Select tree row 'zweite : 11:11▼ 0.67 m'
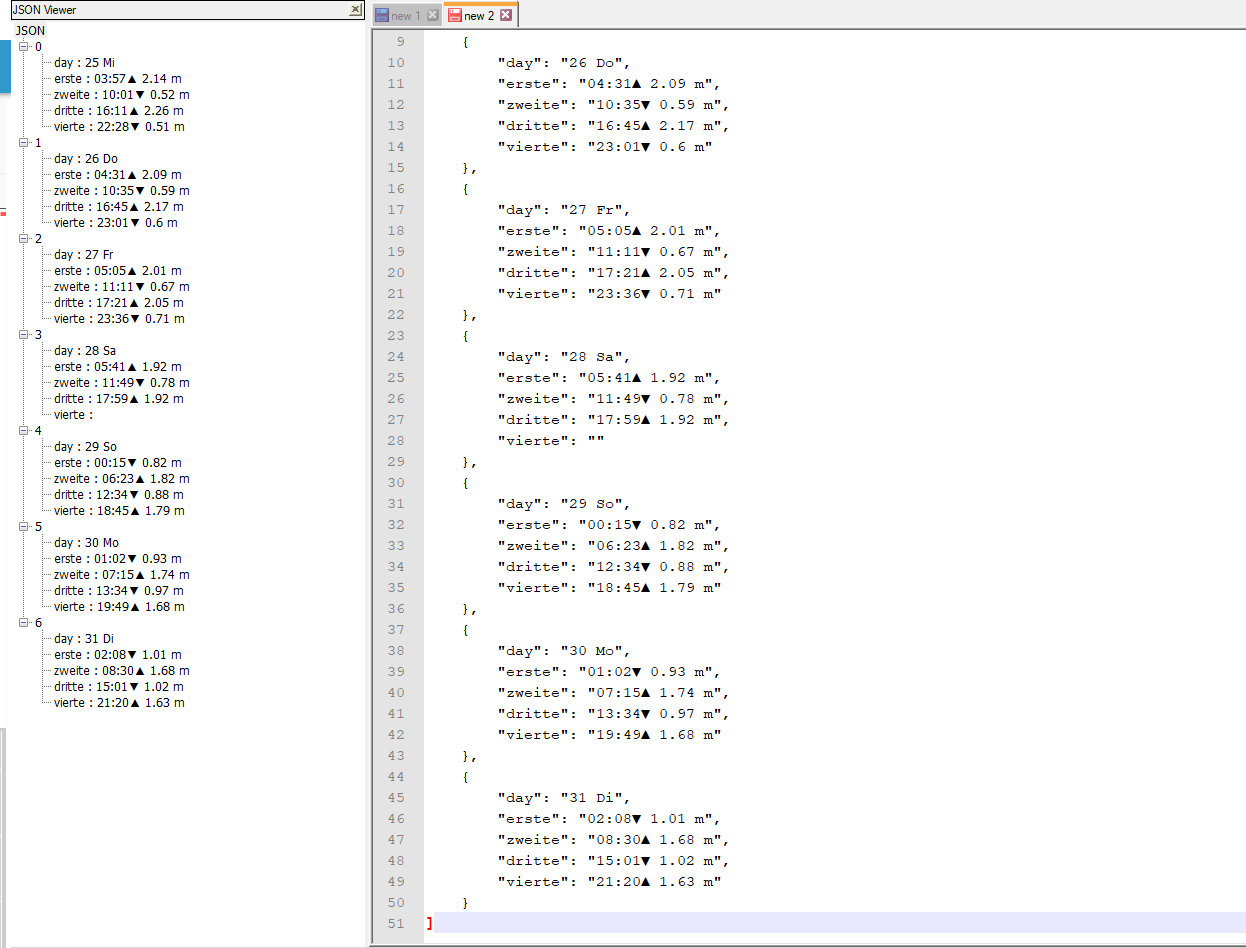1246x948 pixels. point(121,287)
